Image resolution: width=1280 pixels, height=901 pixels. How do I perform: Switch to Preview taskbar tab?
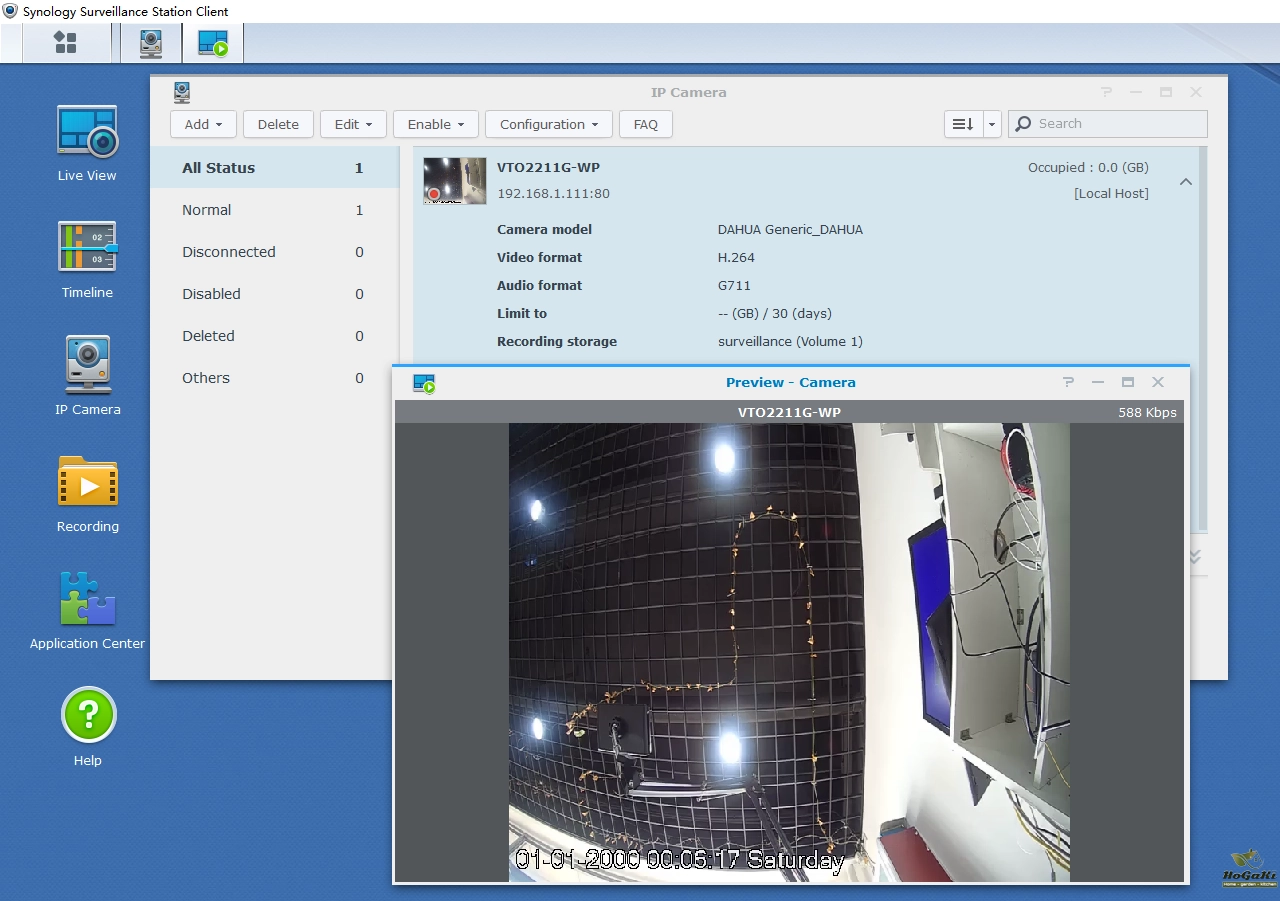(x=213, y=43)
